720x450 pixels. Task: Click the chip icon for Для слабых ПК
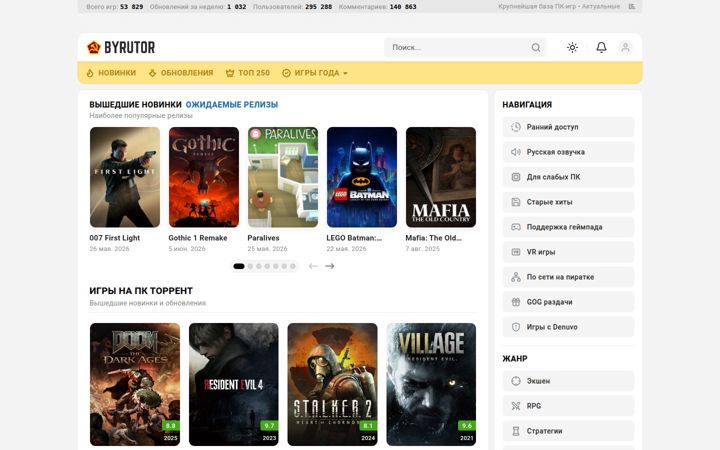[x=516, y=177]
